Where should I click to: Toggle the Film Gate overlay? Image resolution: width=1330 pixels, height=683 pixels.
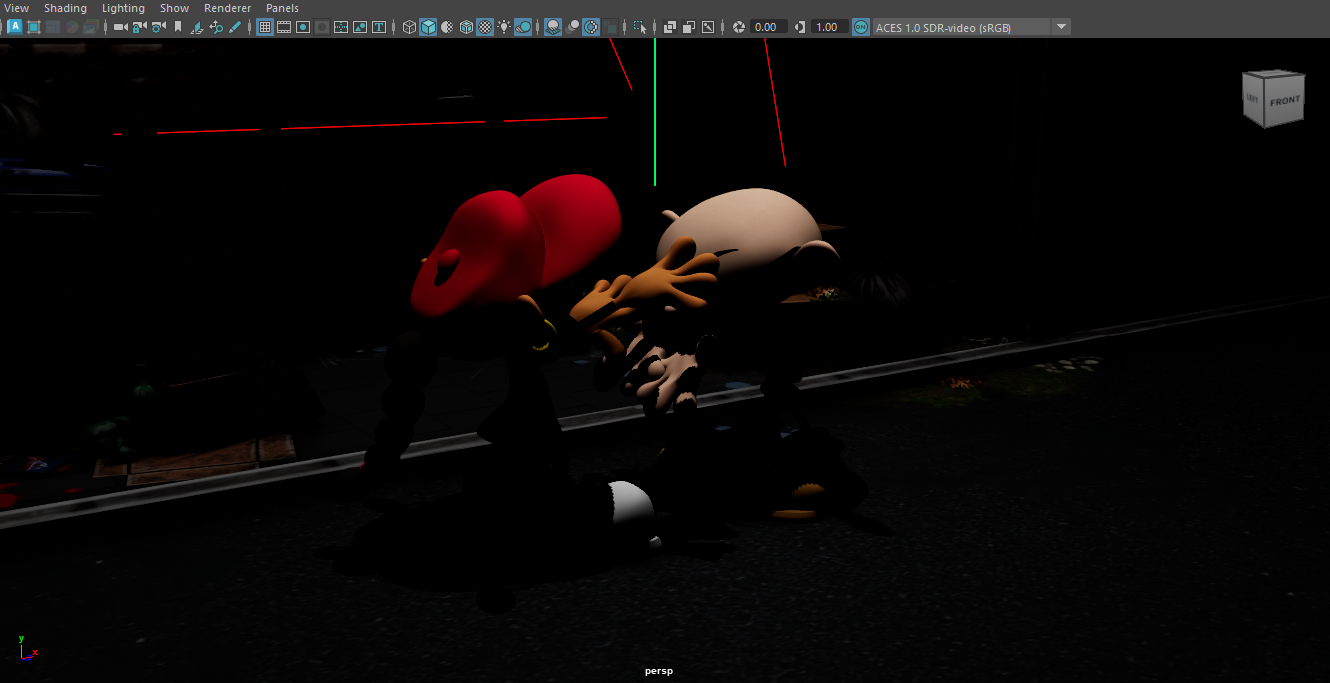click(x=284, y=27)
